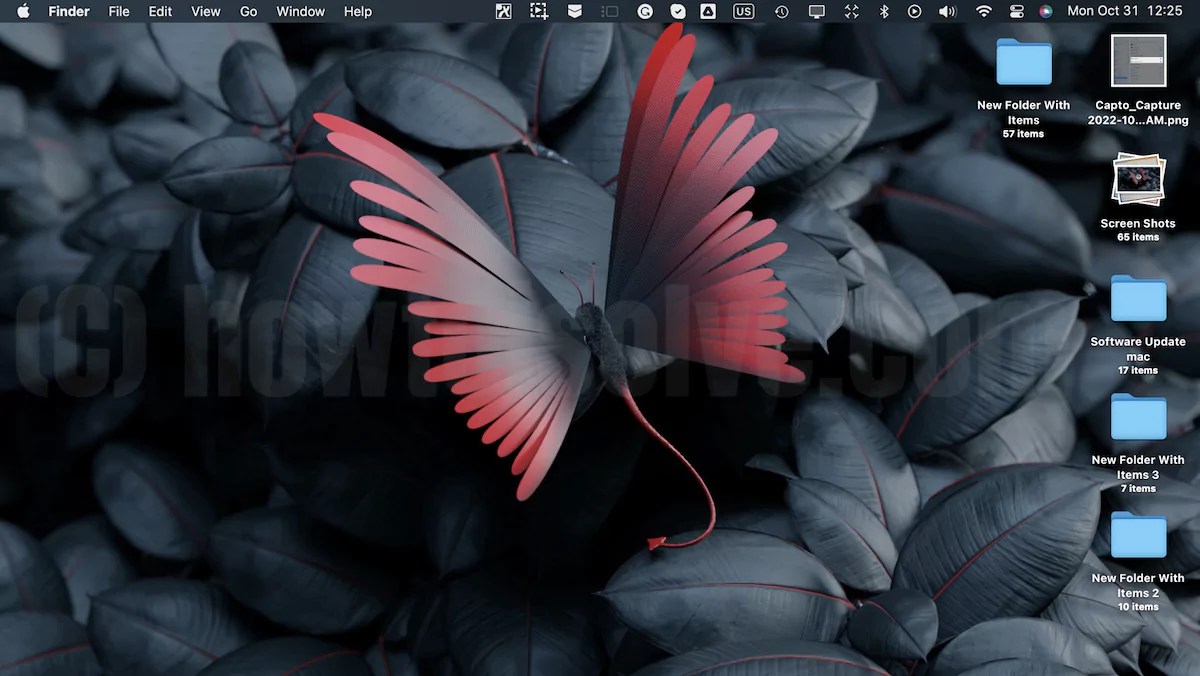This screenshot has width=1200, height=676.
Task: Click the date and time display
Action: click(x=1125, y=11)
